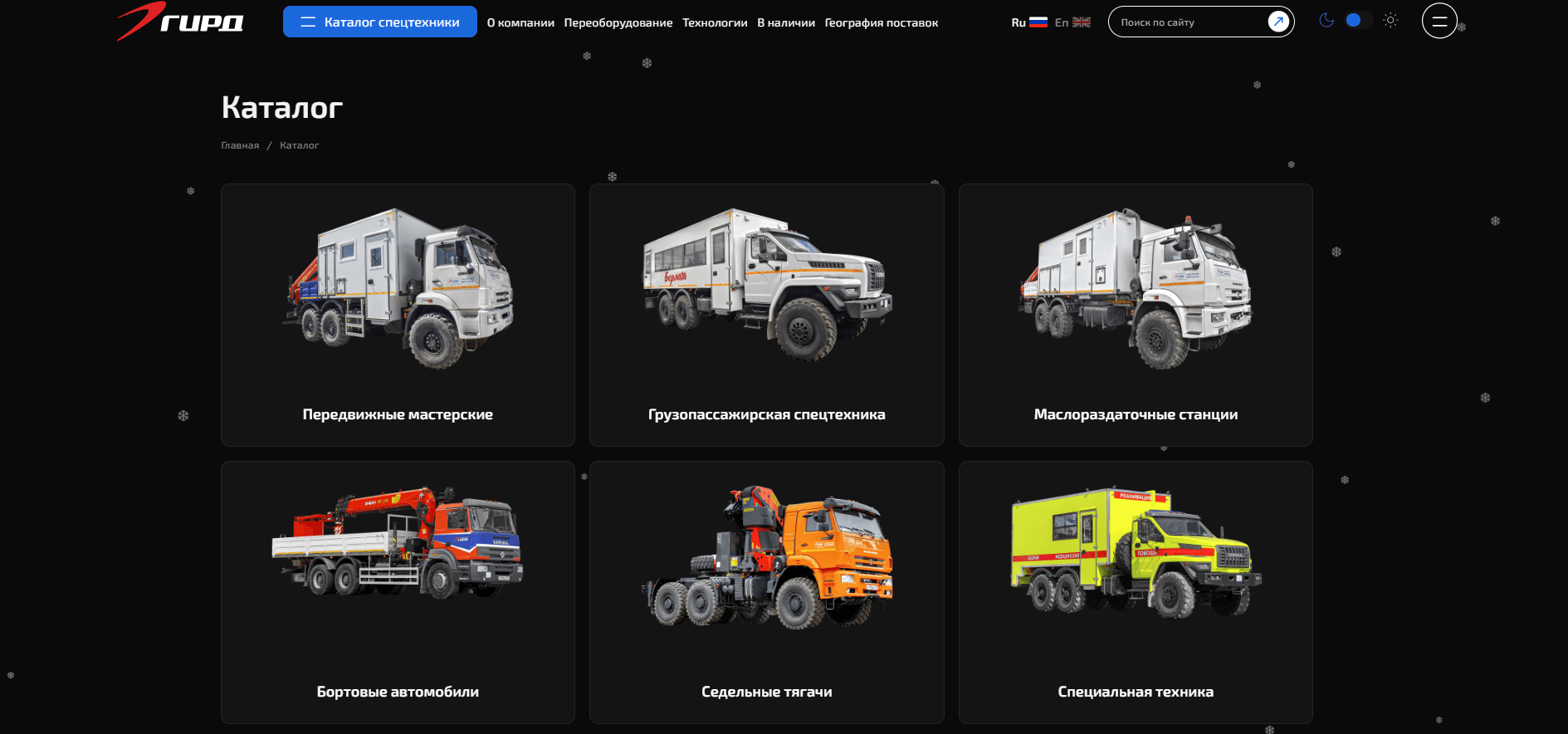The height and width of the screenshot is (734, 1568).
Task: Click the search submit arrow icon
Action: (1278, 22)
